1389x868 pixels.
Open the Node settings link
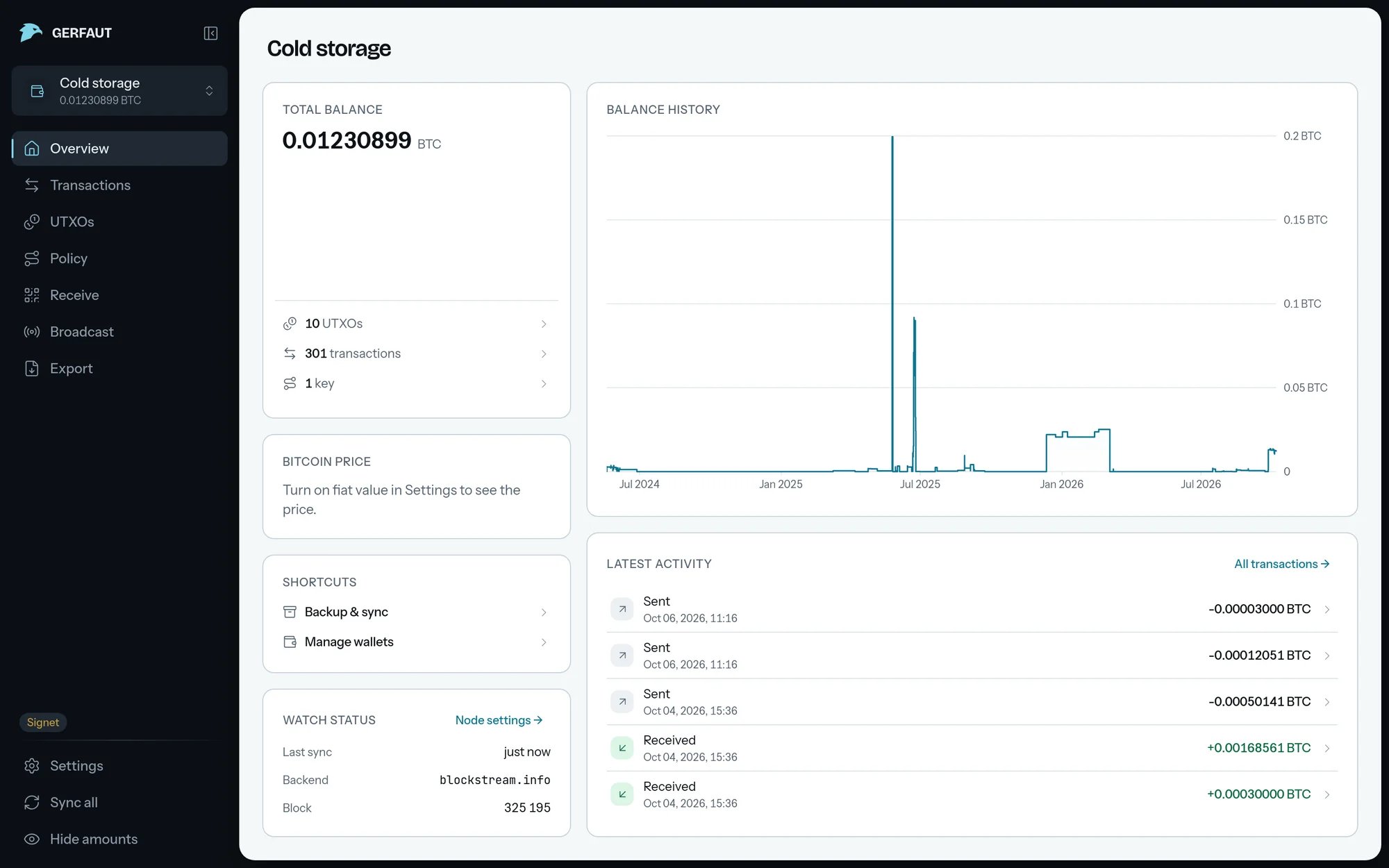499,720
